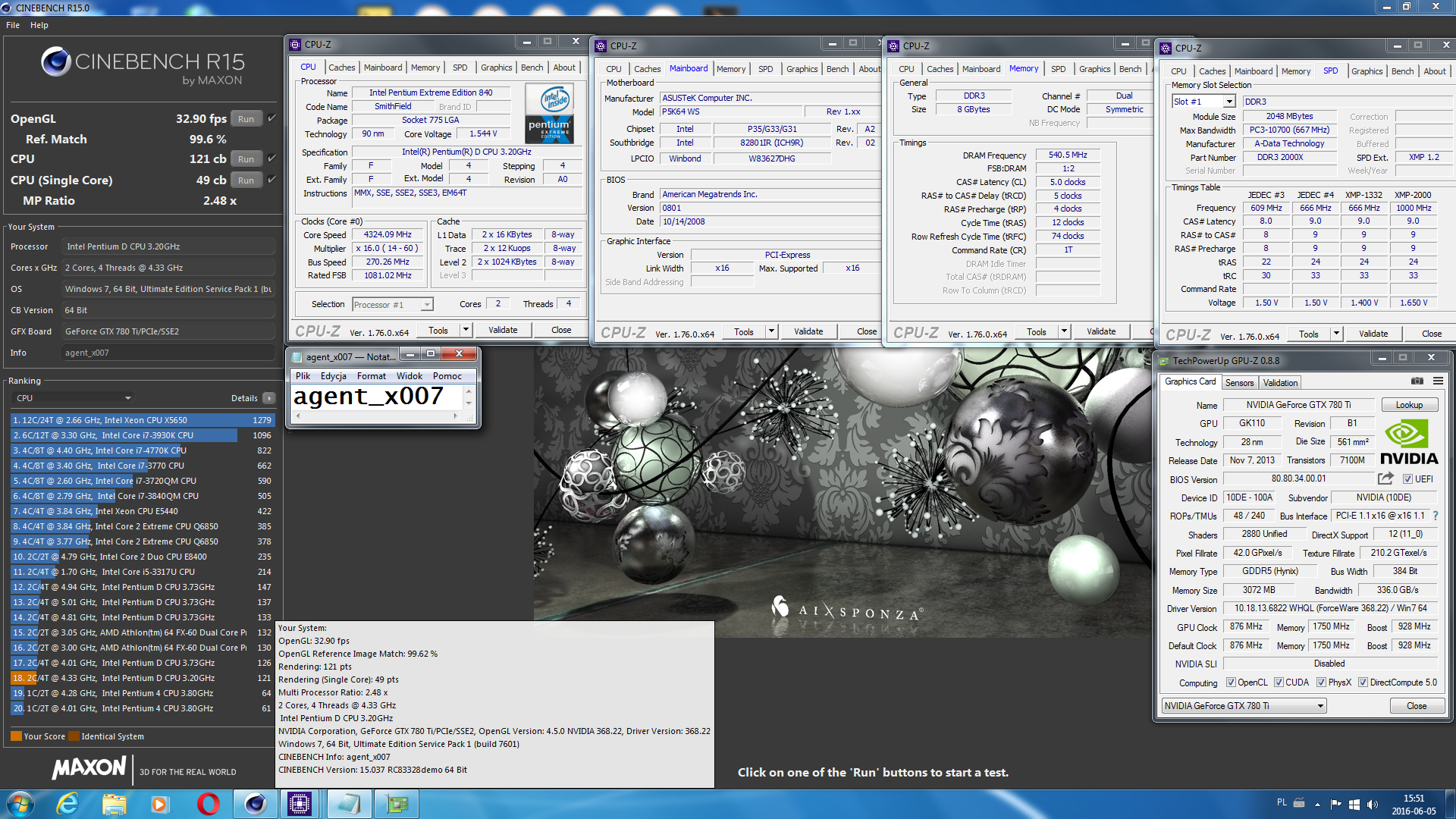Open Slot #1 memory slot dropdown
The height and width of the screenshot is (819, 1456).
pos(1203,102)
